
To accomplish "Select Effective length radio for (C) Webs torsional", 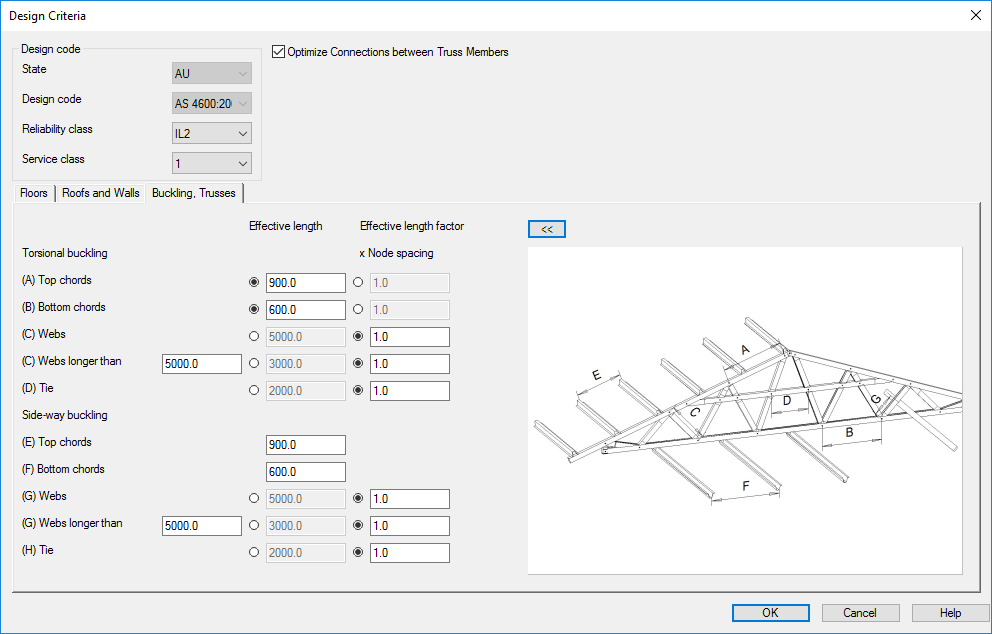I will click(254, 337).
